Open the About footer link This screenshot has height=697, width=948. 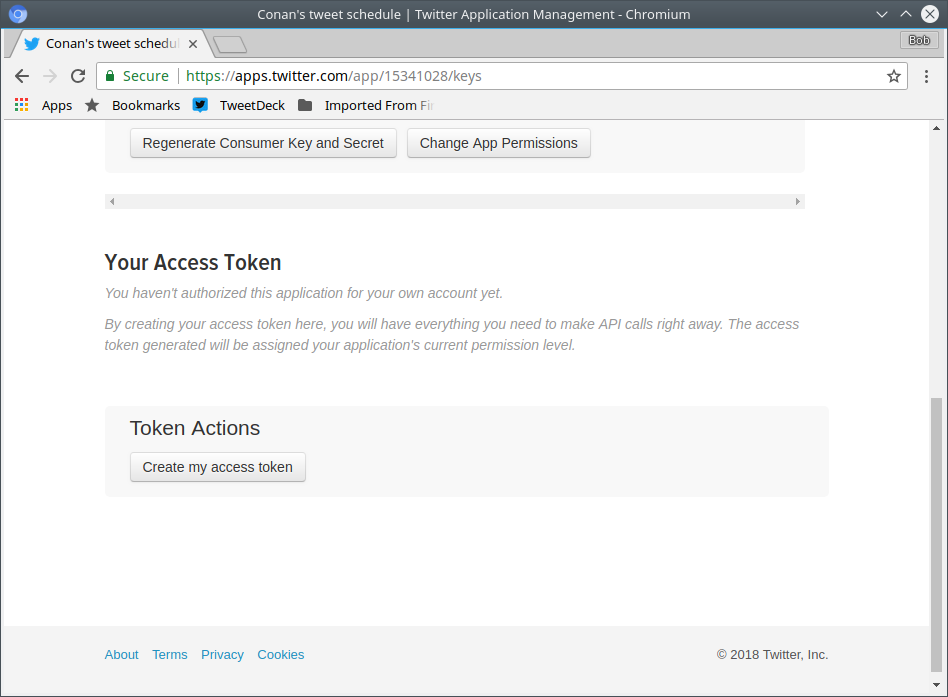122,655
